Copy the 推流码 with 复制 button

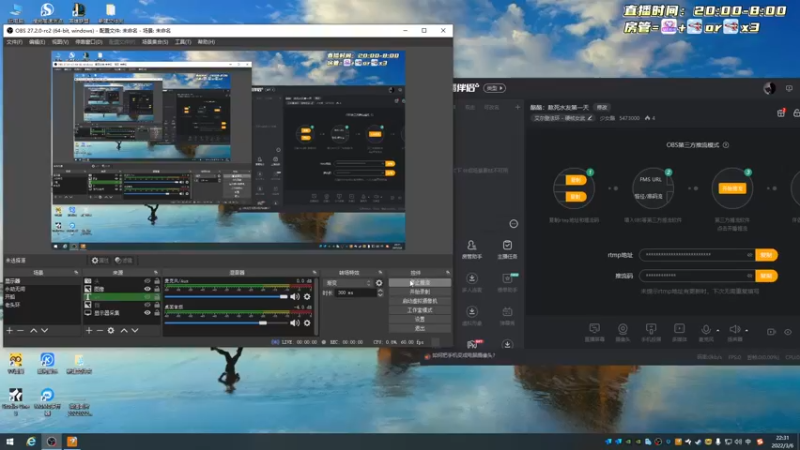click(x=766, y=276)
